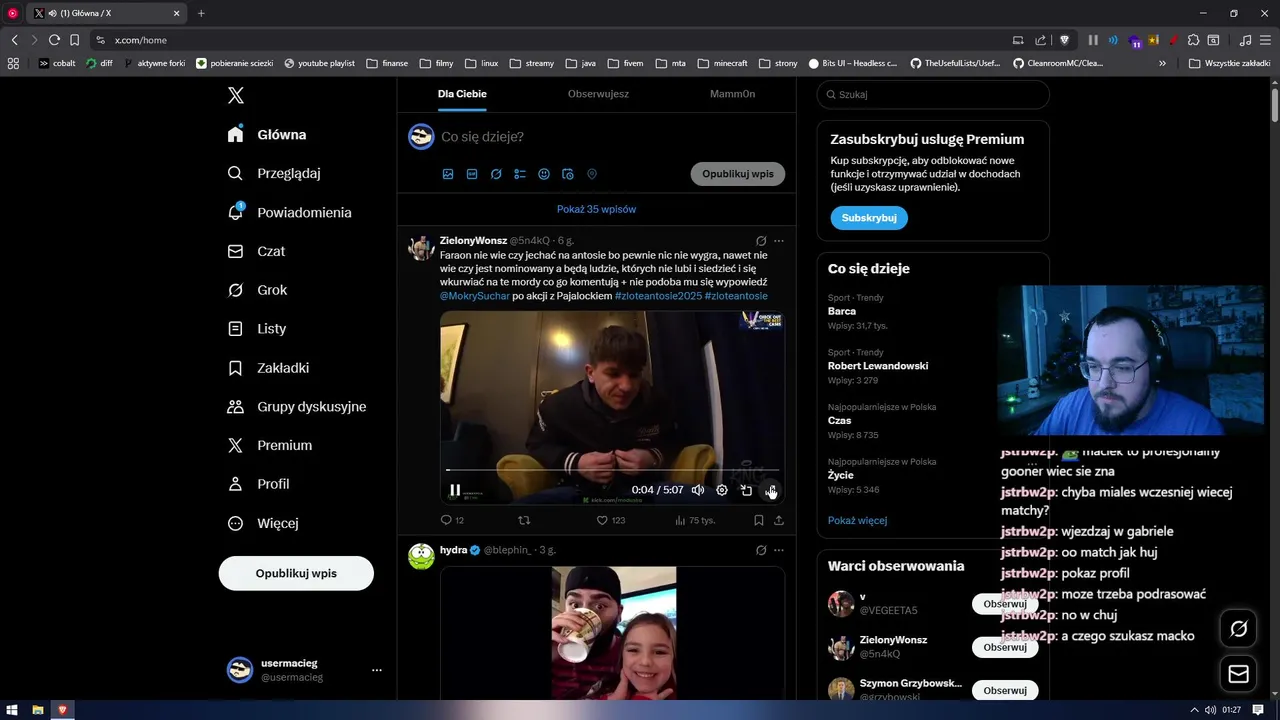Bookmark this tab in address bar
The image size is (1280, 720).
point(74,40)
